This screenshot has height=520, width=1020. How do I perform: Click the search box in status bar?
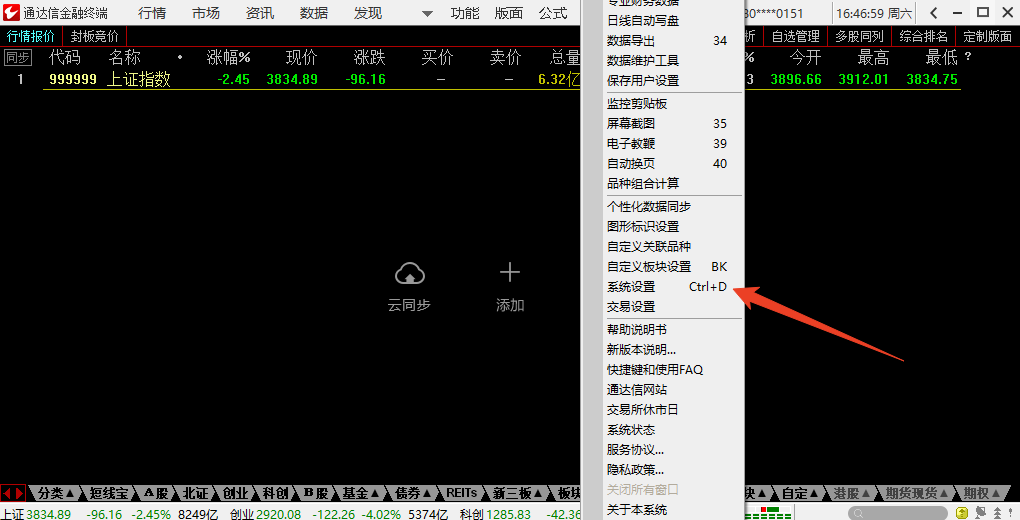[898, 513]
